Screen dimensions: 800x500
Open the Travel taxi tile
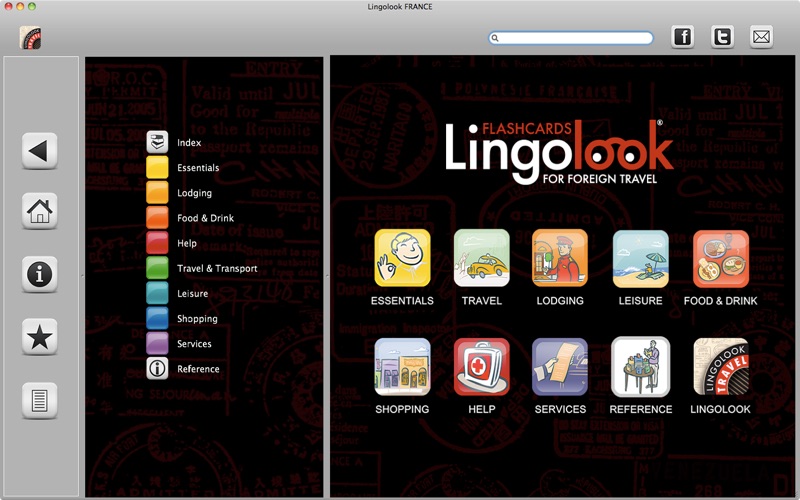click(482, 258)
